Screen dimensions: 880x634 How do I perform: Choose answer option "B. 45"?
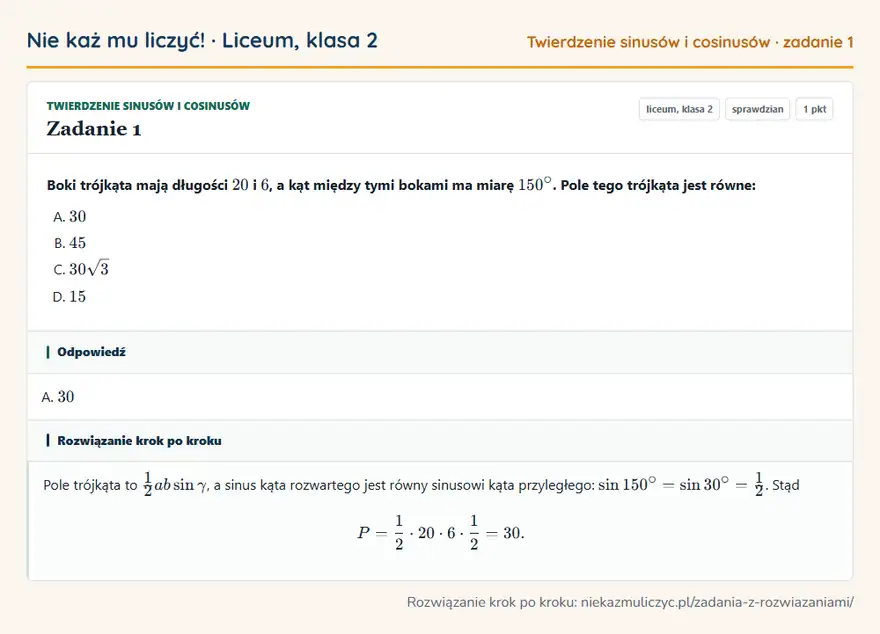(x=70, y=243)
